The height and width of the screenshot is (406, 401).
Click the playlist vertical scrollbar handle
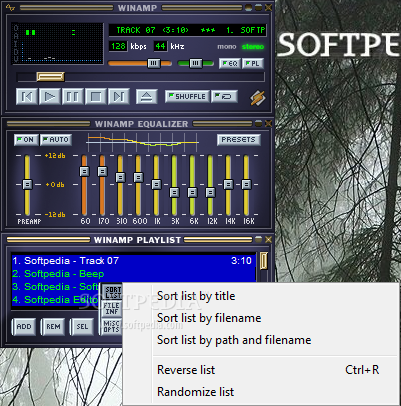tap(263, 260)
